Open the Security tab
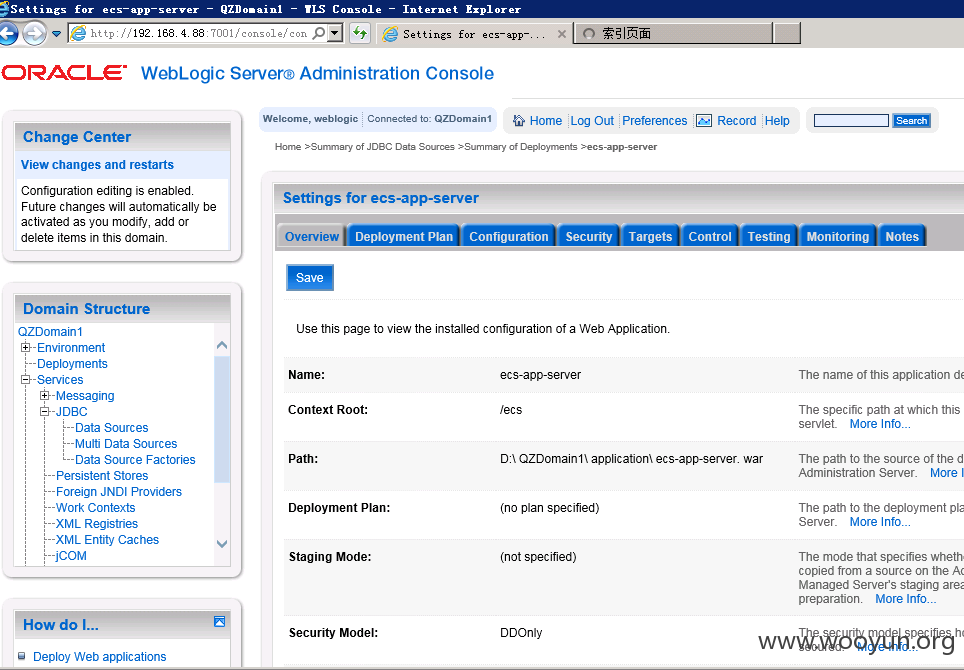The height and width of the screenshot is (670, 964). click(588, 237)
